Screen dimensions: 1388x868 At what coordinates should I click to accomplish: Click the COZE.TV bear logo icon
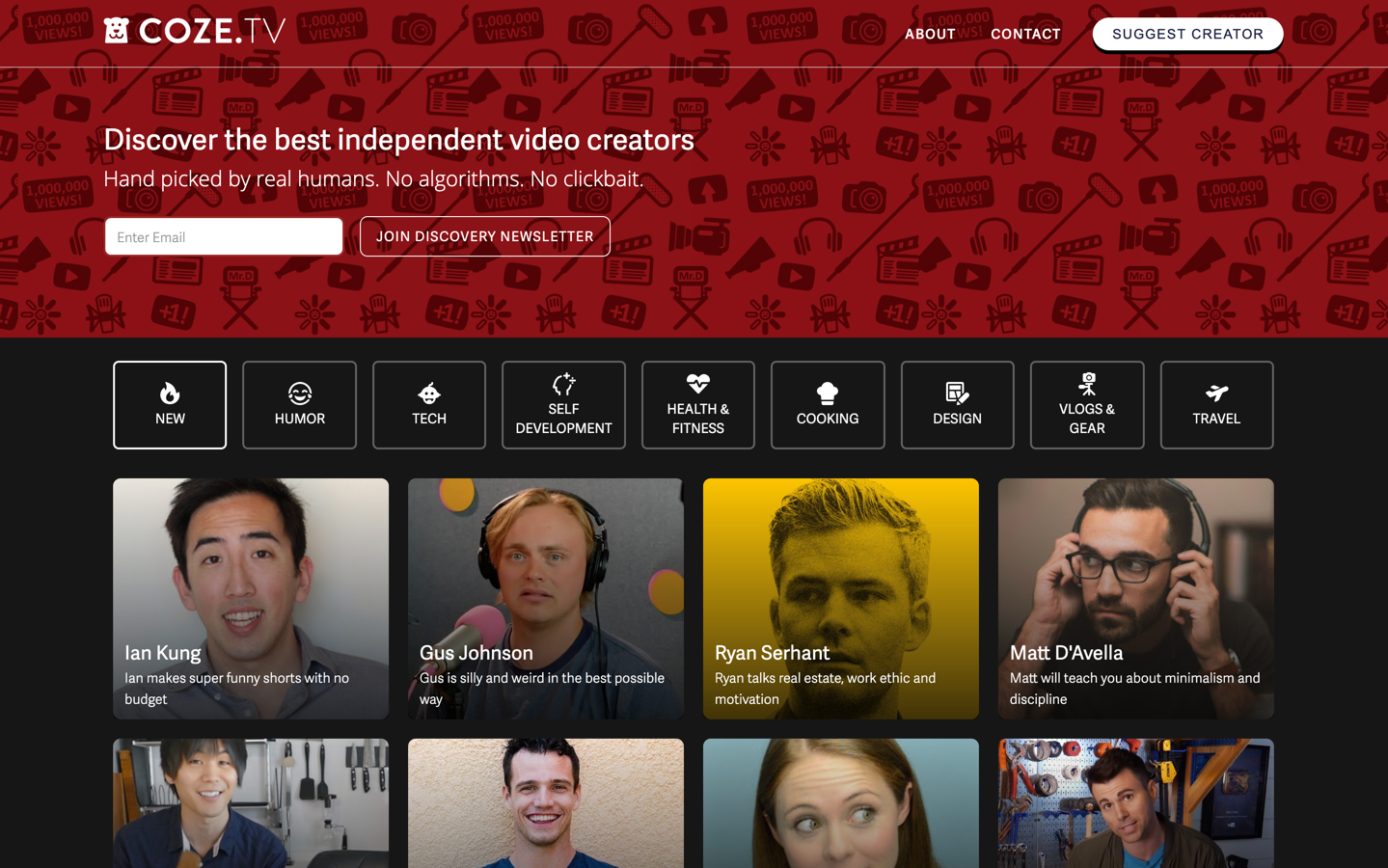(x=118, y=30)
